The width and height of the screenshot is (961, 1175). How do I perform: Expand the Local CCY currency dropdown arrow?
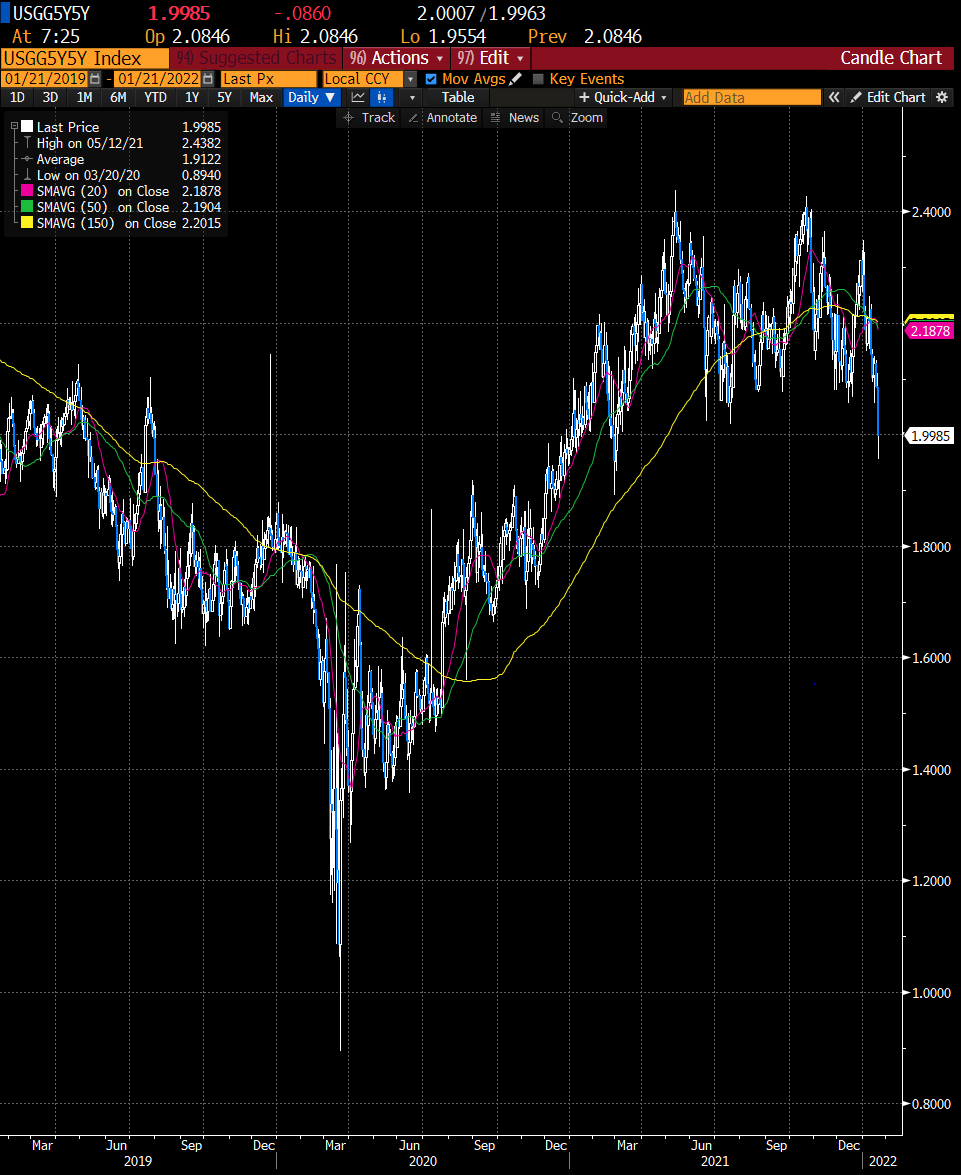point(410,79)
